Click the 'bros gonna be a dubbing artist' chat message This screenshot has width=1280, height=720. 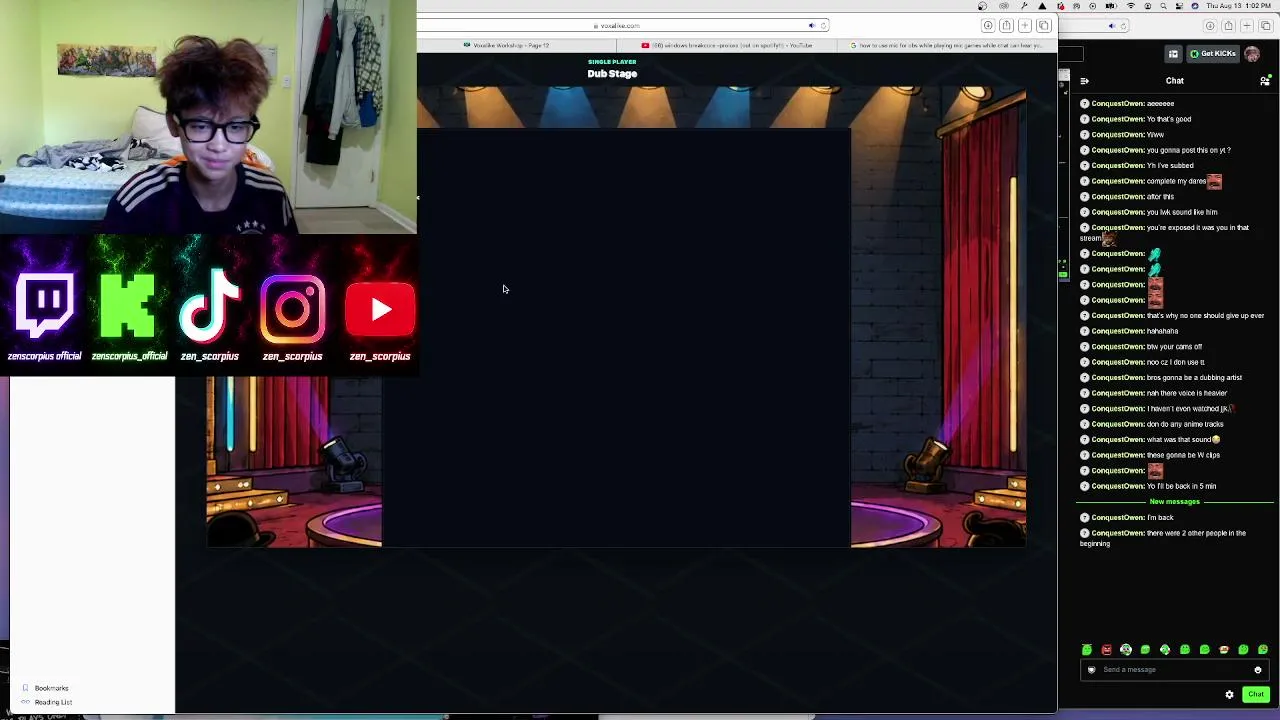tap(1194, 378)
